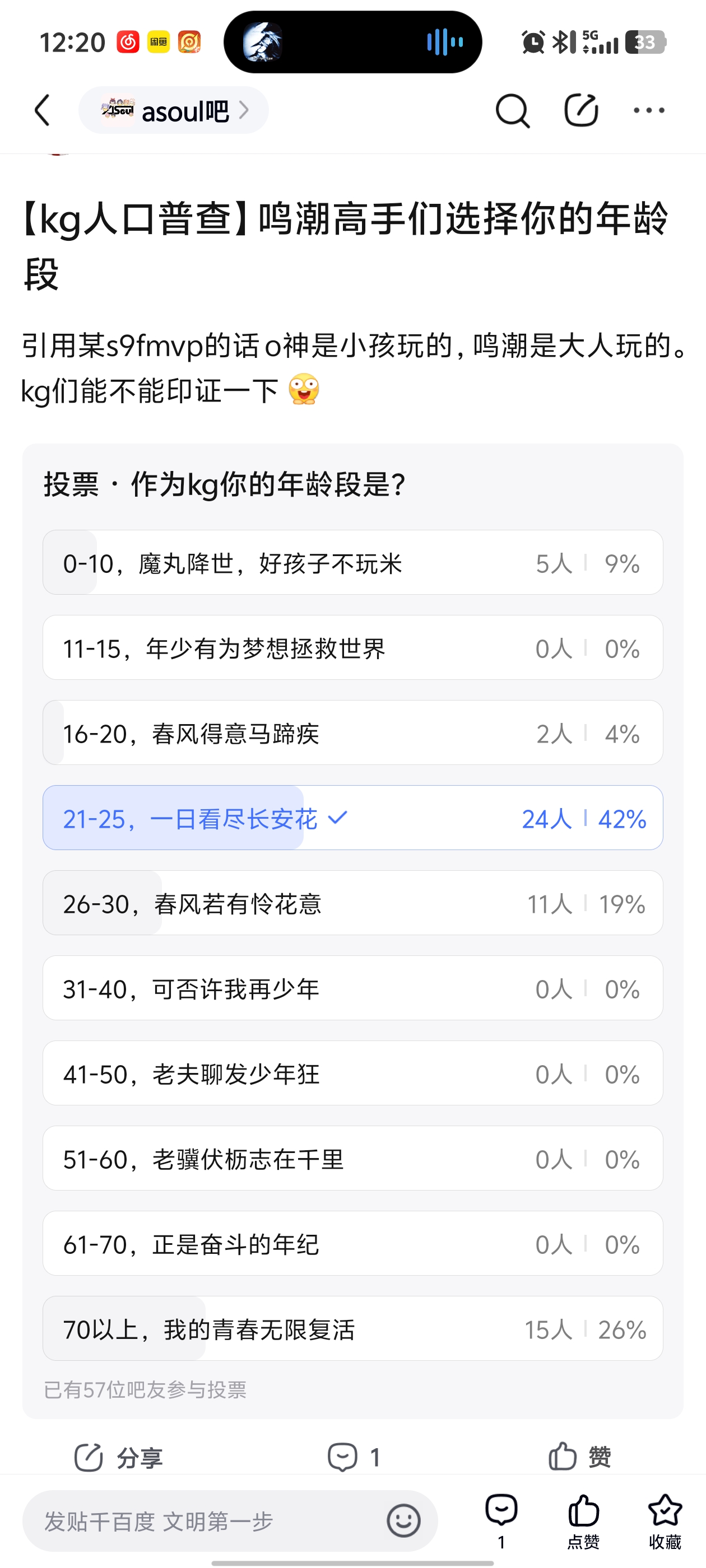Select the 26-30 age poll option
Viewport: 706px width, 1568px height.
pos(352,903)
